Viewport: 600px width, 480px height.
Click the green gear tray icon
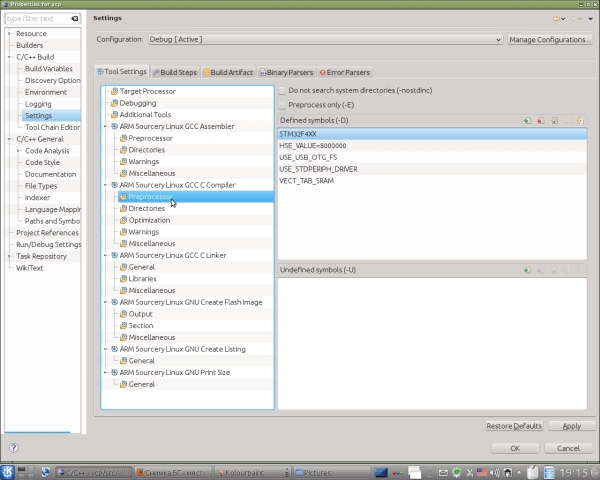tap(457, 473)
